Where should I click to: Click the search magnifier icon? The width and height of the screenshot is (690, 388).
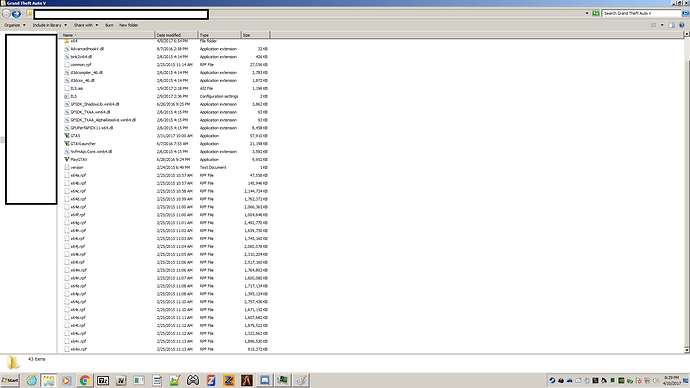(685, 13)
